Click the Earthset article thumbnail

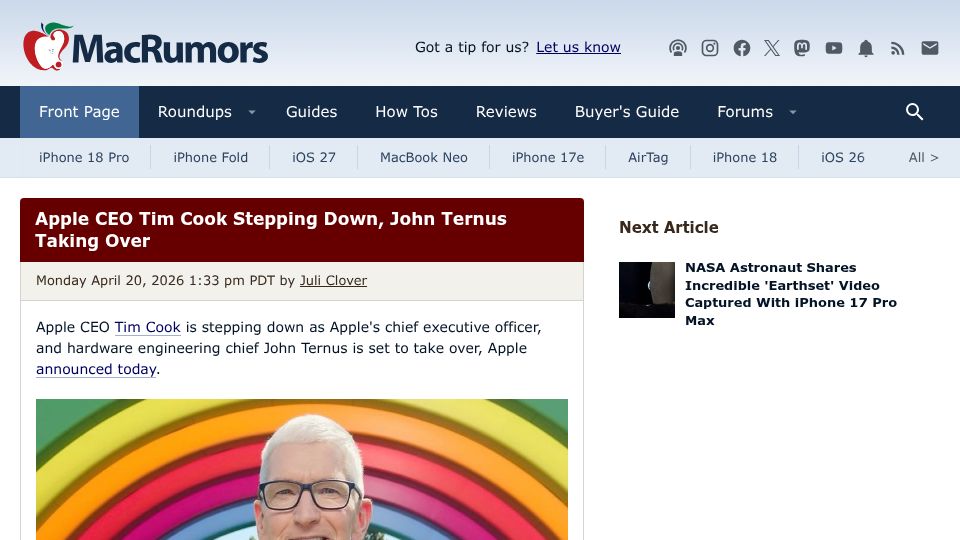click(647, 290)
